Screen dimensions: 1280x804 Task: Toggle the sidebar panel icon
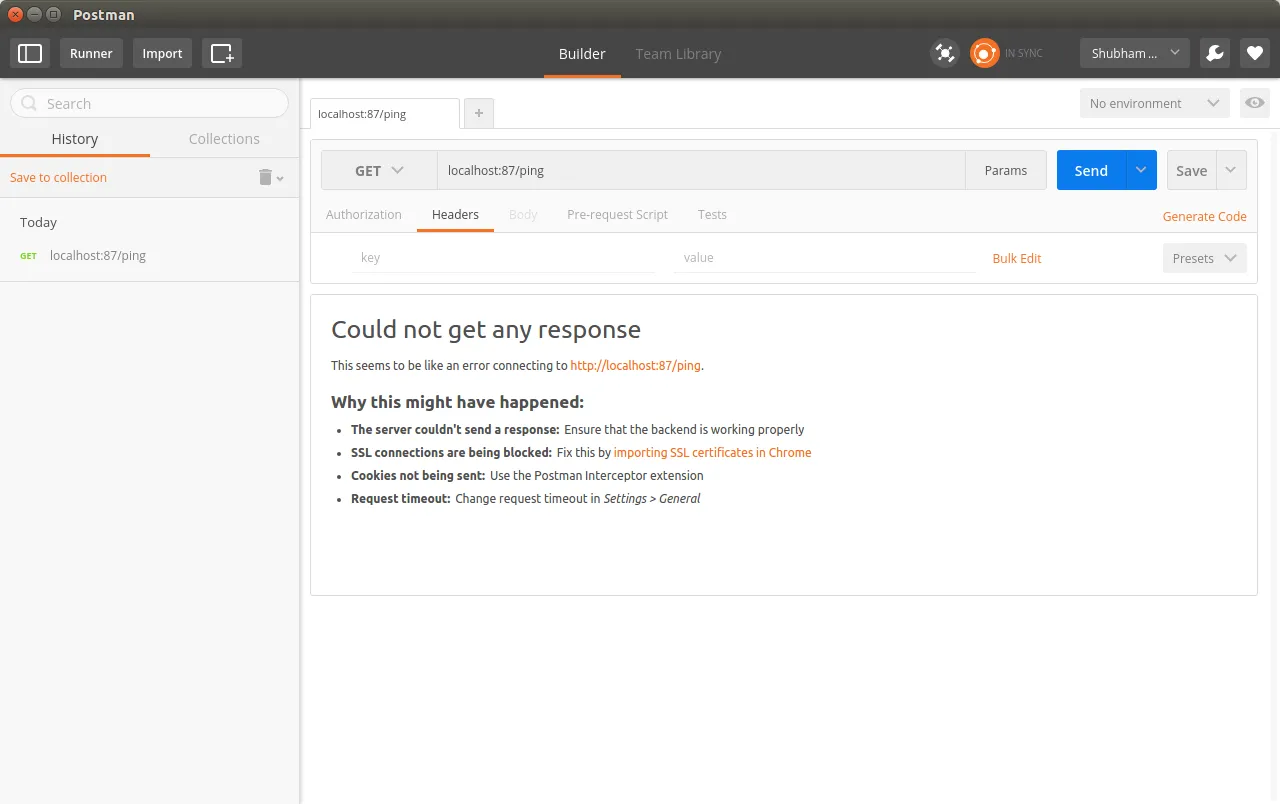(x=30, y=53)
